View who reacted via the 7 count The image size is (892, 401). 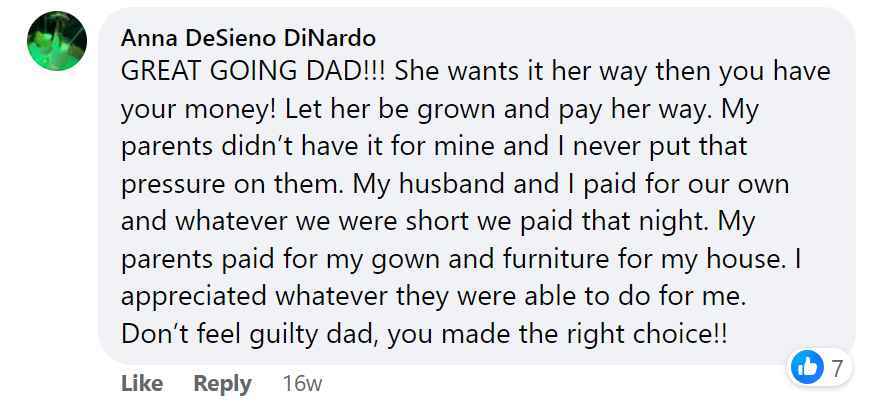[x=836, y=368]
